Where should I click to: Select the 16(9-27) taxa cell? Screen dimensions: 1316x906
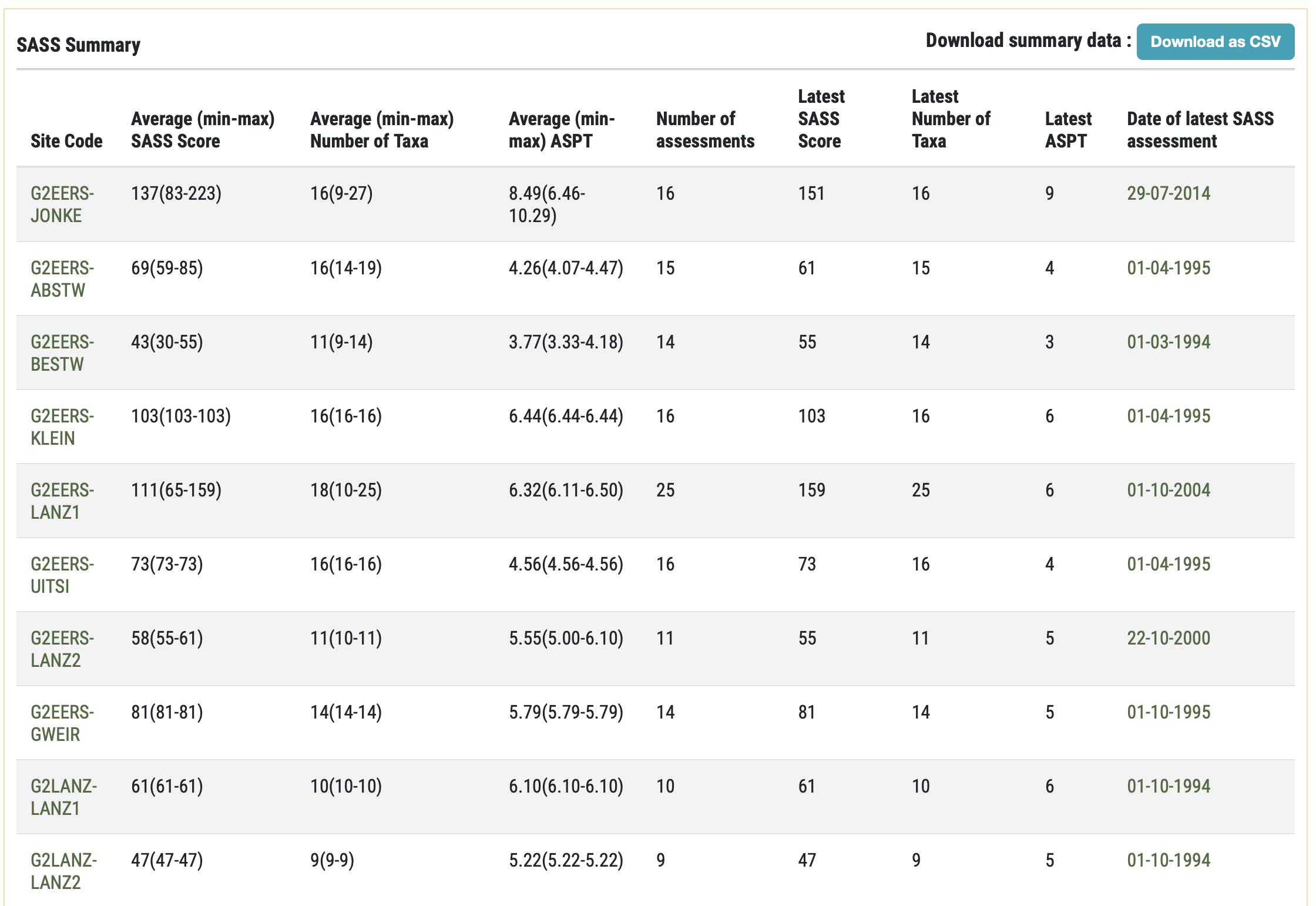(341, 193)
